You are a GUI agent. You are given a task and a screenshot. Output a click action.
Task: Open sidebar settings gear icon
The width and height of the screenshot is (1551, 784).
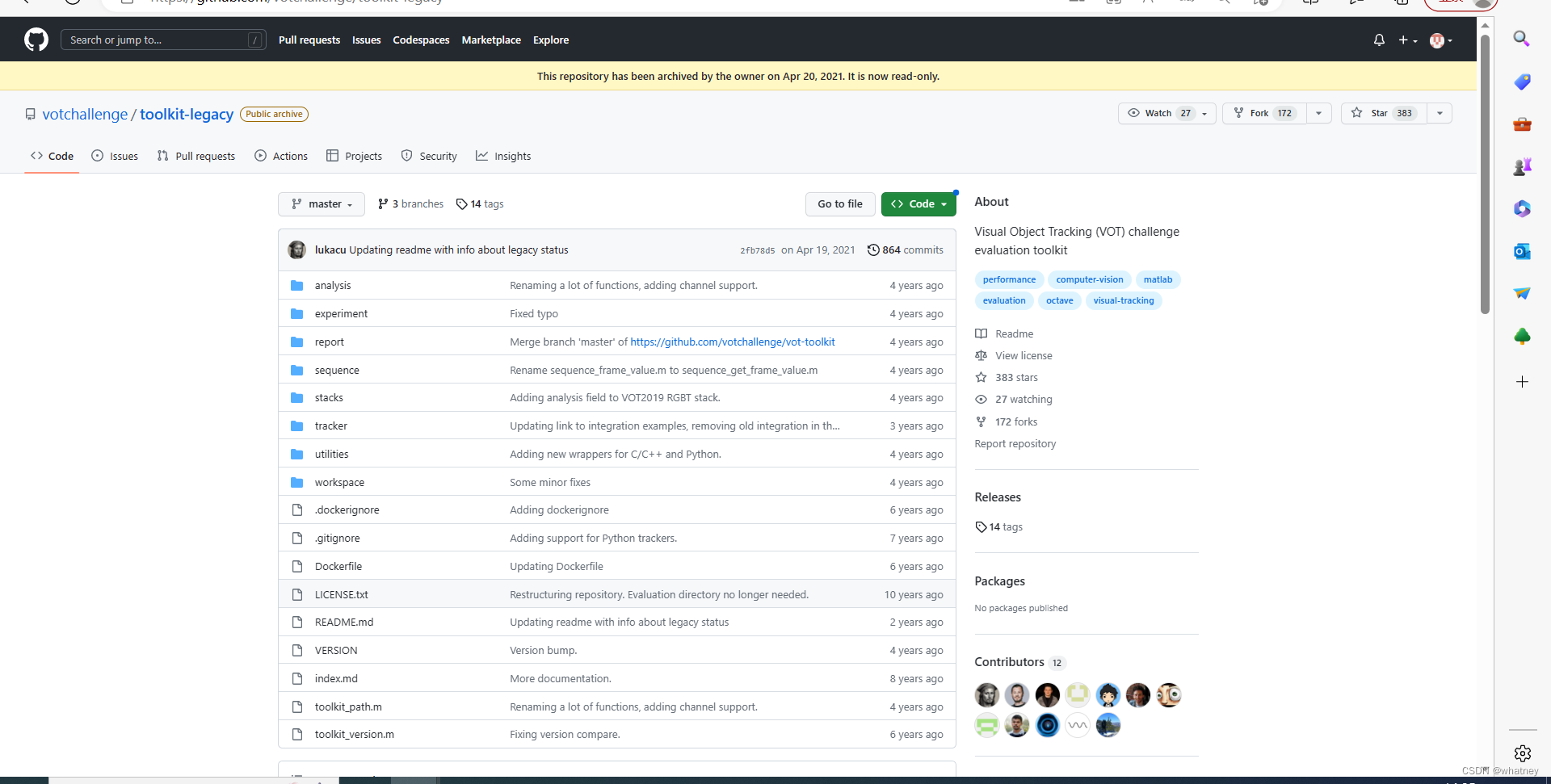click(1523, 753)
